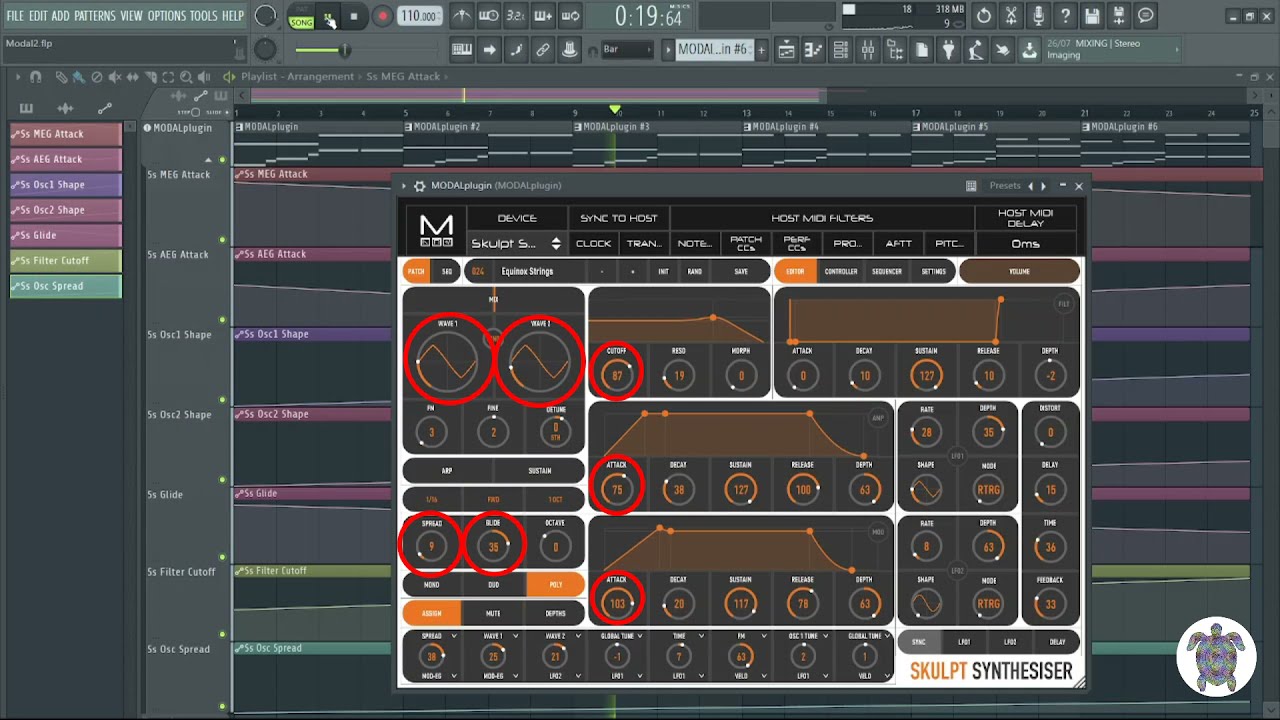Click the microphone recording icon
This screenshot has width=1280, height=720.
(1038, 16)
